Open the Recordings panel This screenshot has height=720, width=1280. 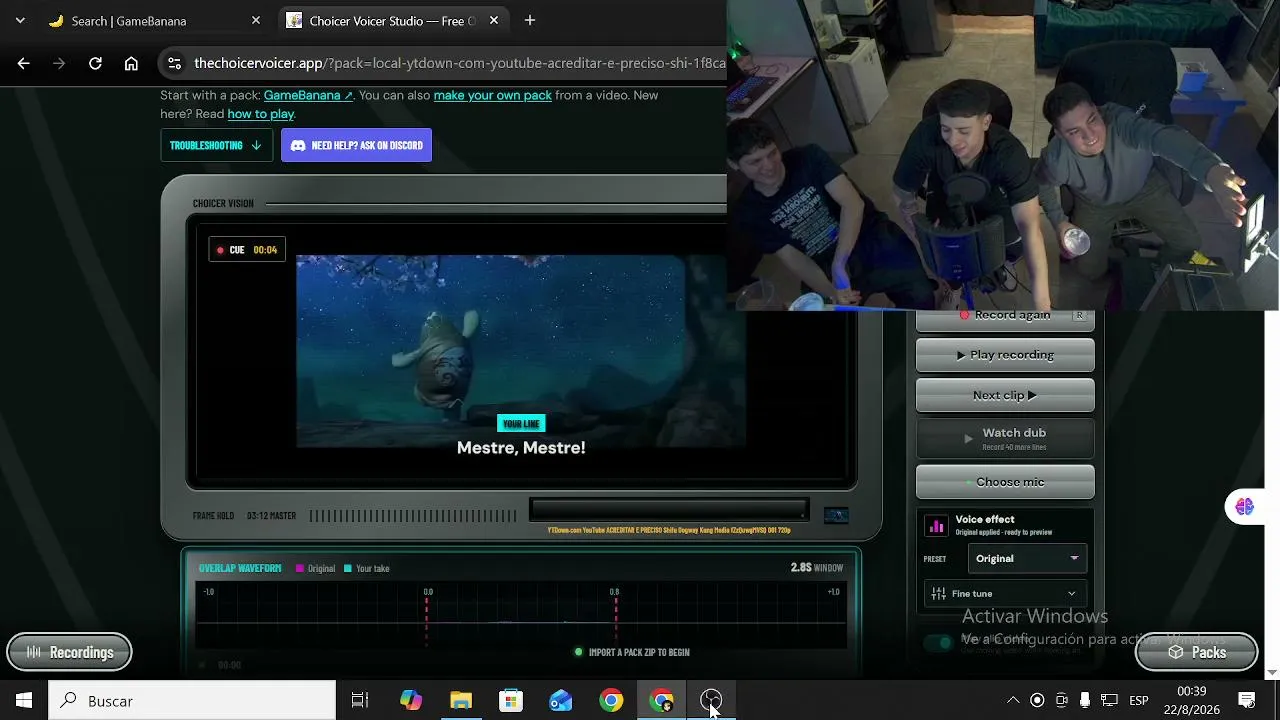tap(69, 652)
